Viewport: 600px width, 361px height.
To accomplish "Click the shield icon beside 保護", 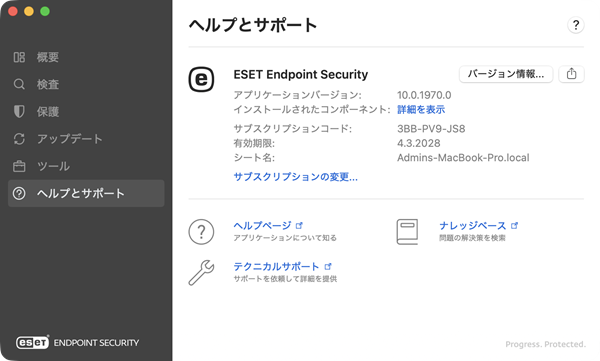I will pyautogui.click(x=19, y=111).
